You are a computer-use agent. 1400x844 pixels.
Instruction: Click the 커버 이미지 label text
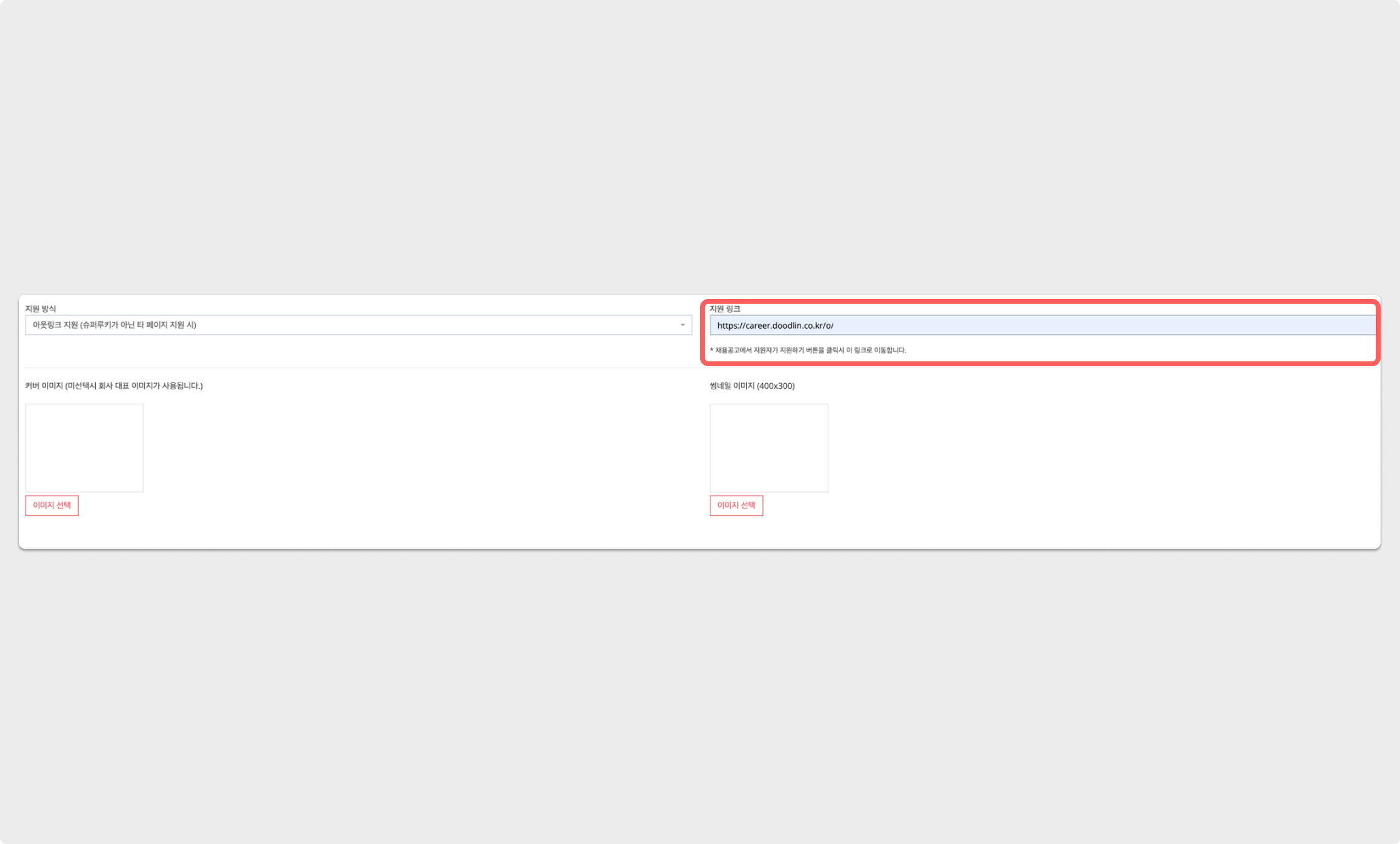(x=113, y=386)
